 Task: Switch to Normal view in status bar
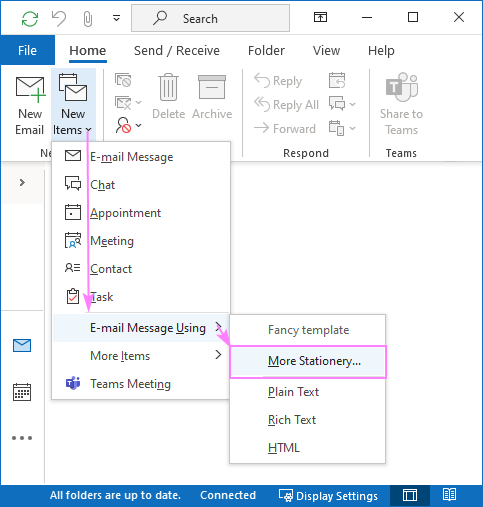coord(410,495)
